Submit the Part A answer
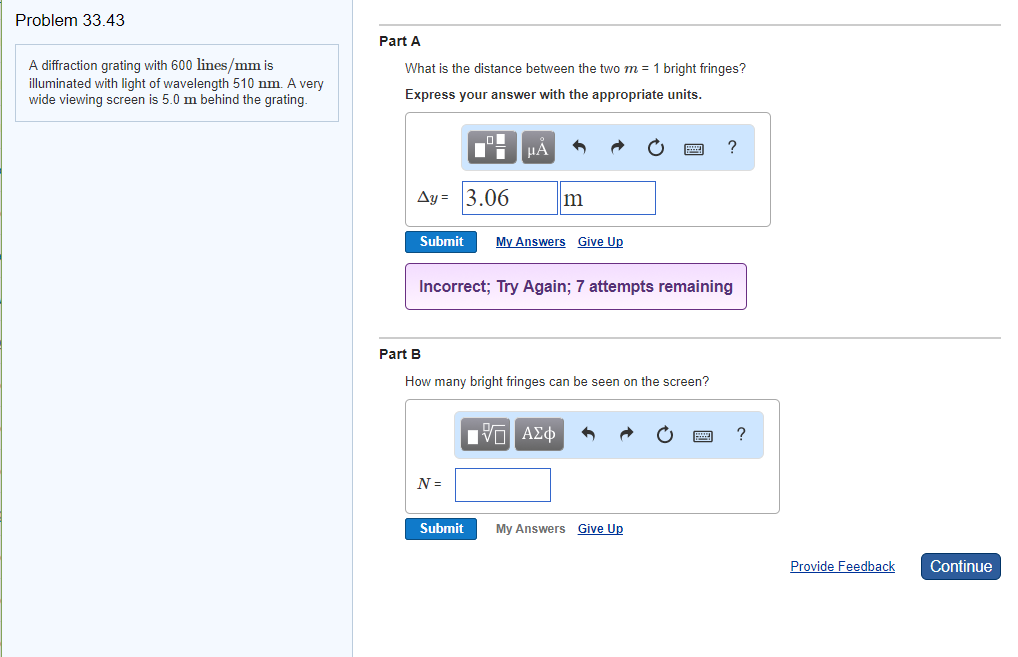The width and height of the screenshot is (1018, 657). (441, 242)
